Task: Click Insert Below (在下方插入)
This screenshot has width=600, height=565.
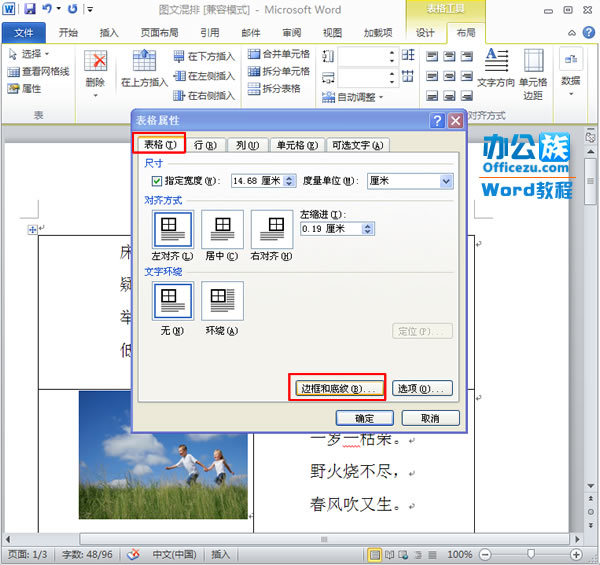Action: click(204, 57)
